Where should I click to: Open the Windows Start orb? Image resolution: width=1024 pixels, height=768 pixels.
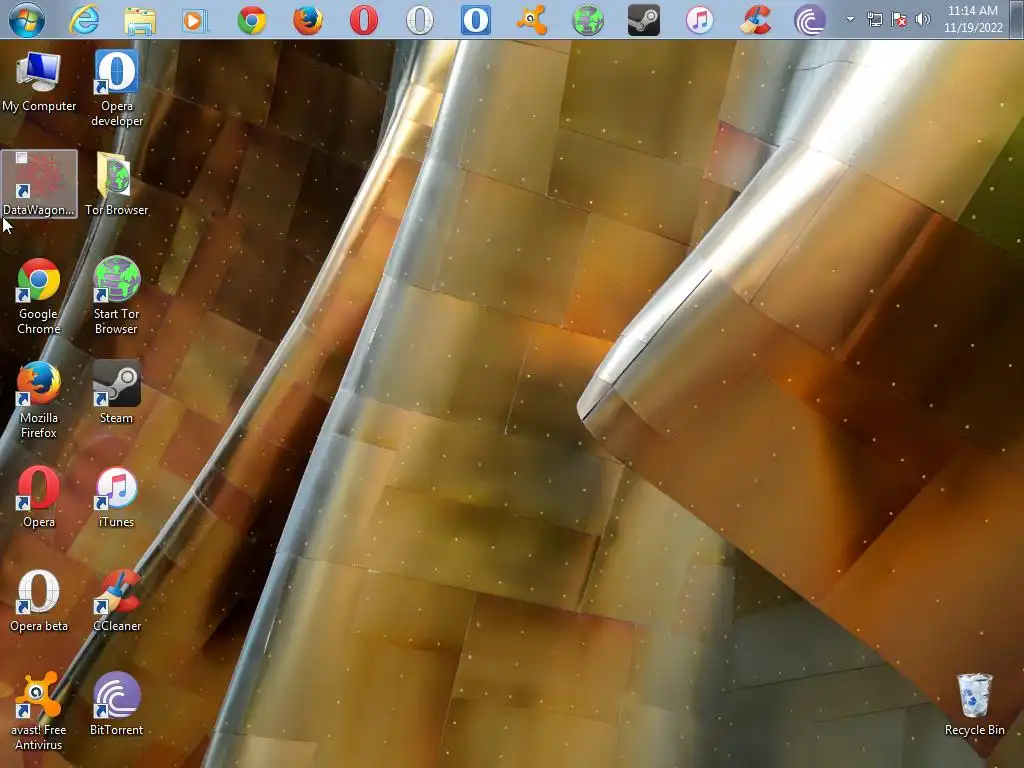[x=26, y=19]
